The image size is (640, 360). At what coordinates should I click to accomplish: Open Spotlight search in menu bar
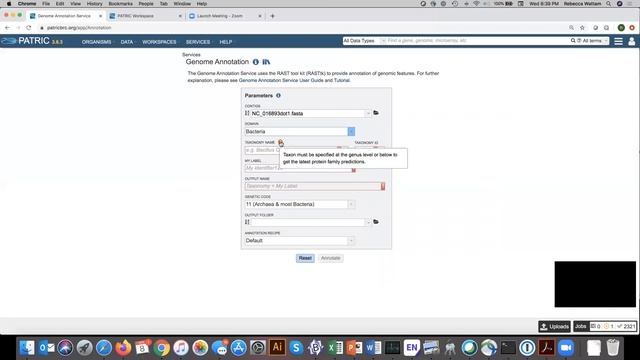609,4
